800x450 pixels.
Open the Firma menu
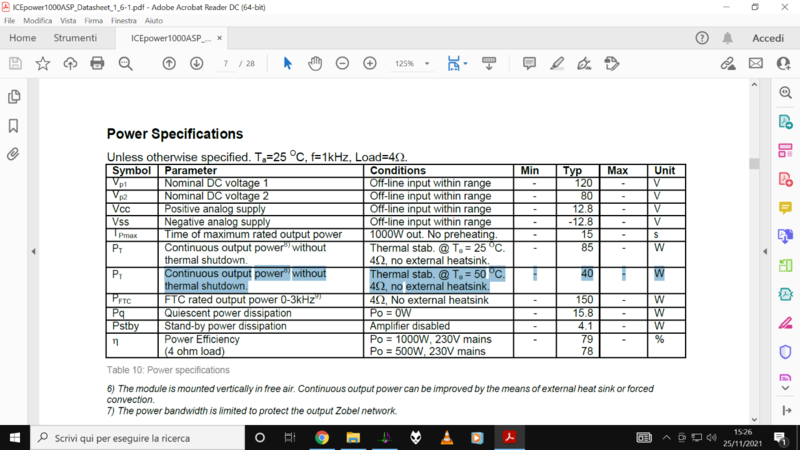[93, 21]
